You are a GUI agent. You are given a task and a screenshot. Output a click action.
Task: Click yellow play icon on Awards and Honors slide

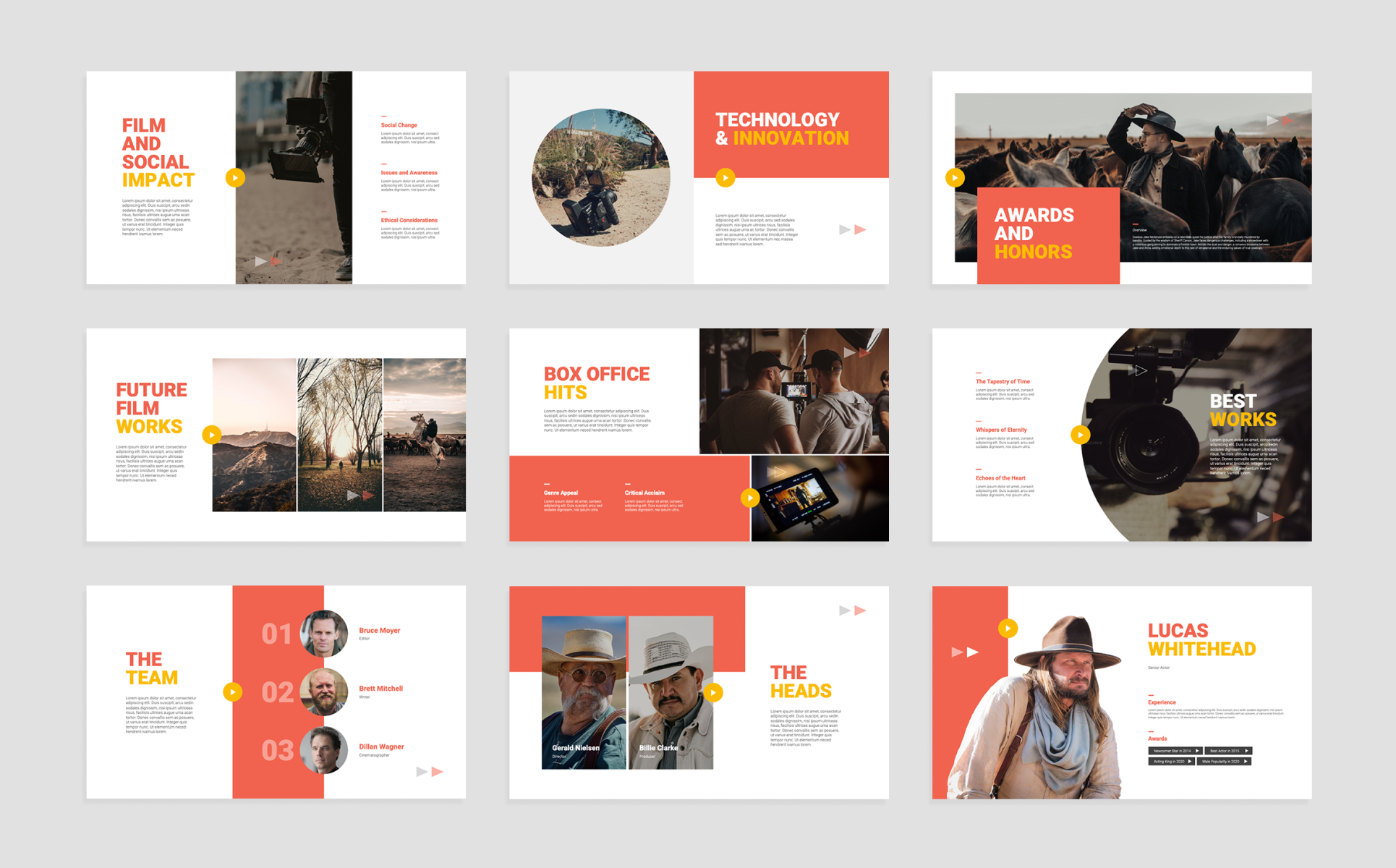point(955,178)
